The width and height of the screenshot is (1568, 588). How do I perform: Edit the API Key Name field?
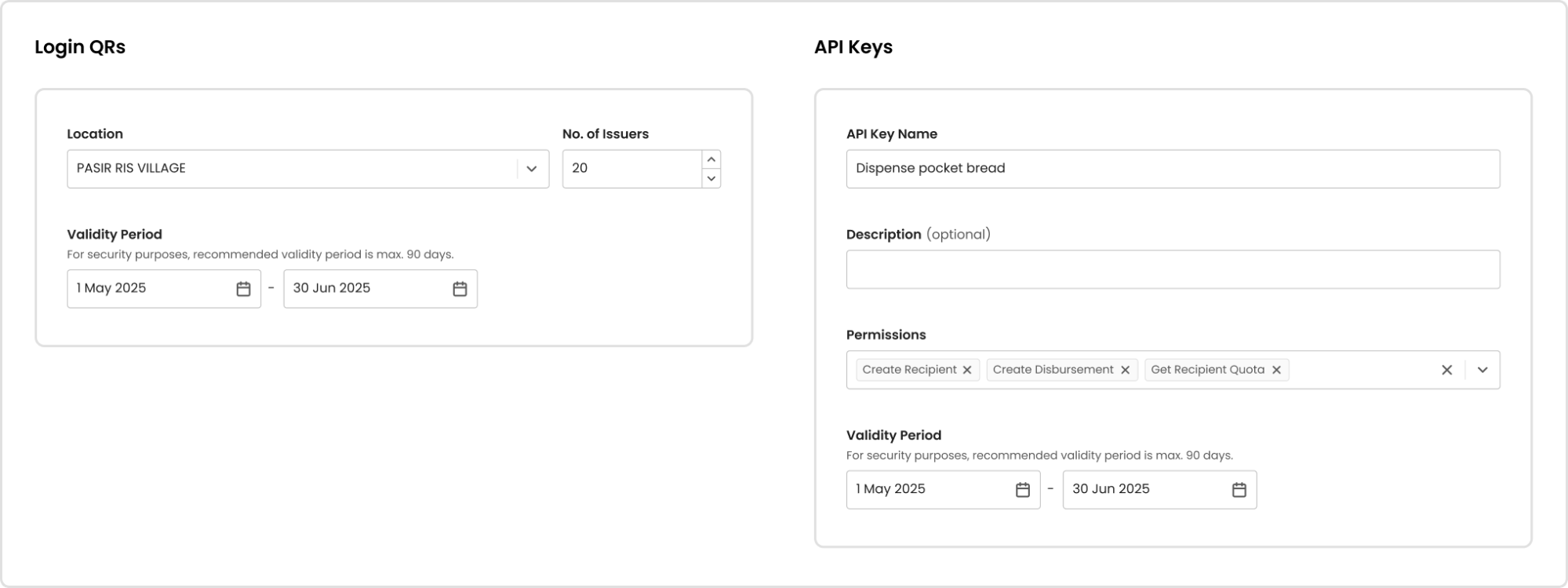(x=1173, y=169)
